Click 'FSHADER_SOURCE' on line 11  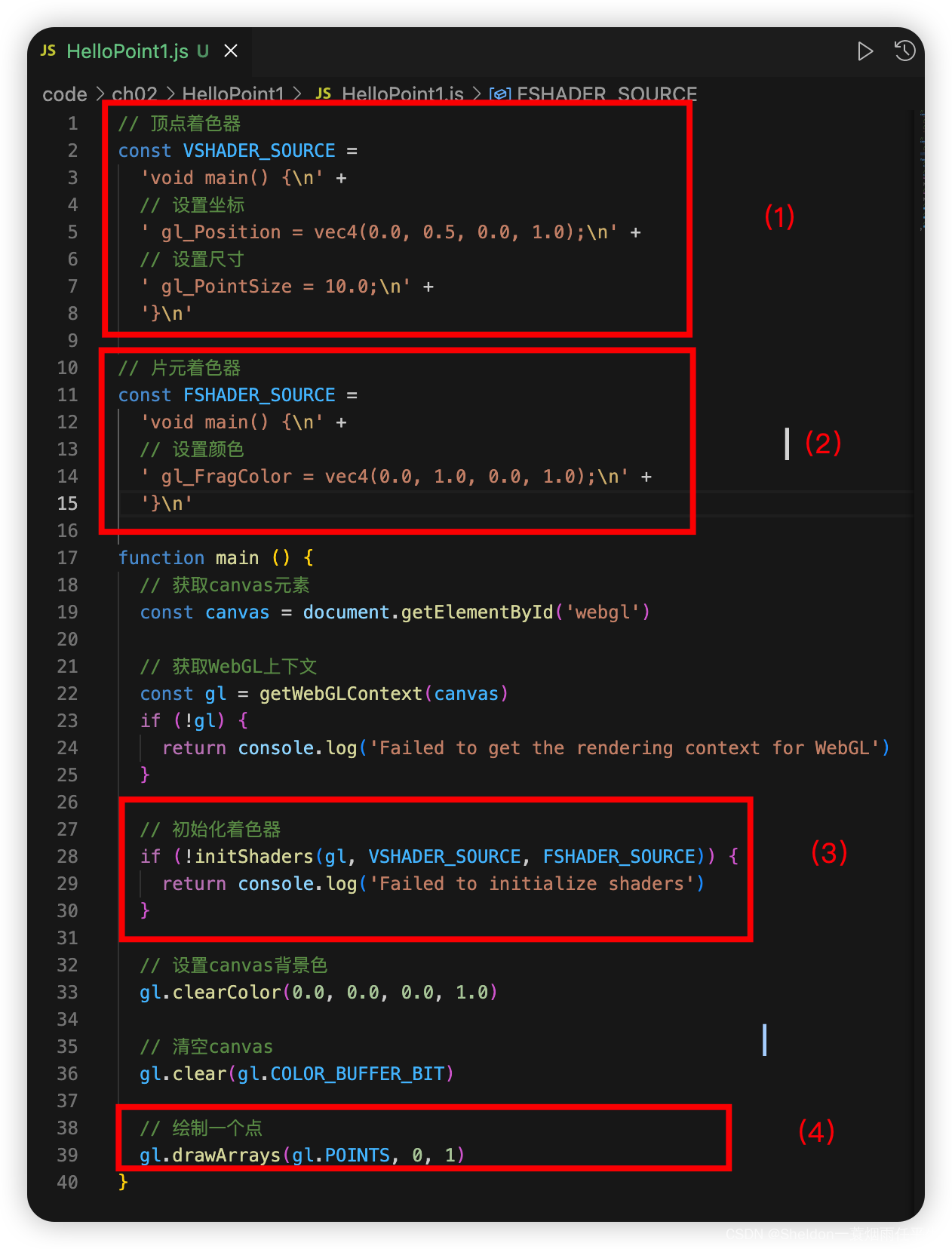[x=259, y=395]
